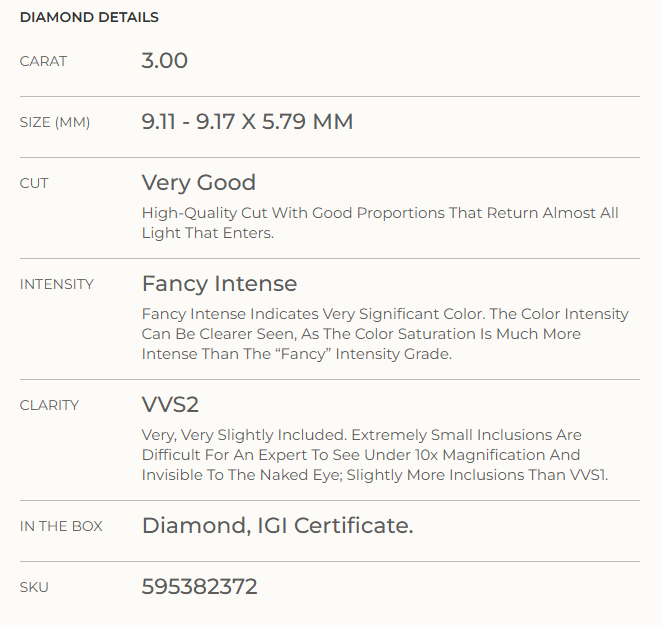The height and width of the screenshot is (627, 662).
Task: Click the High-Quality Cut description text
Action: point(380,223)
